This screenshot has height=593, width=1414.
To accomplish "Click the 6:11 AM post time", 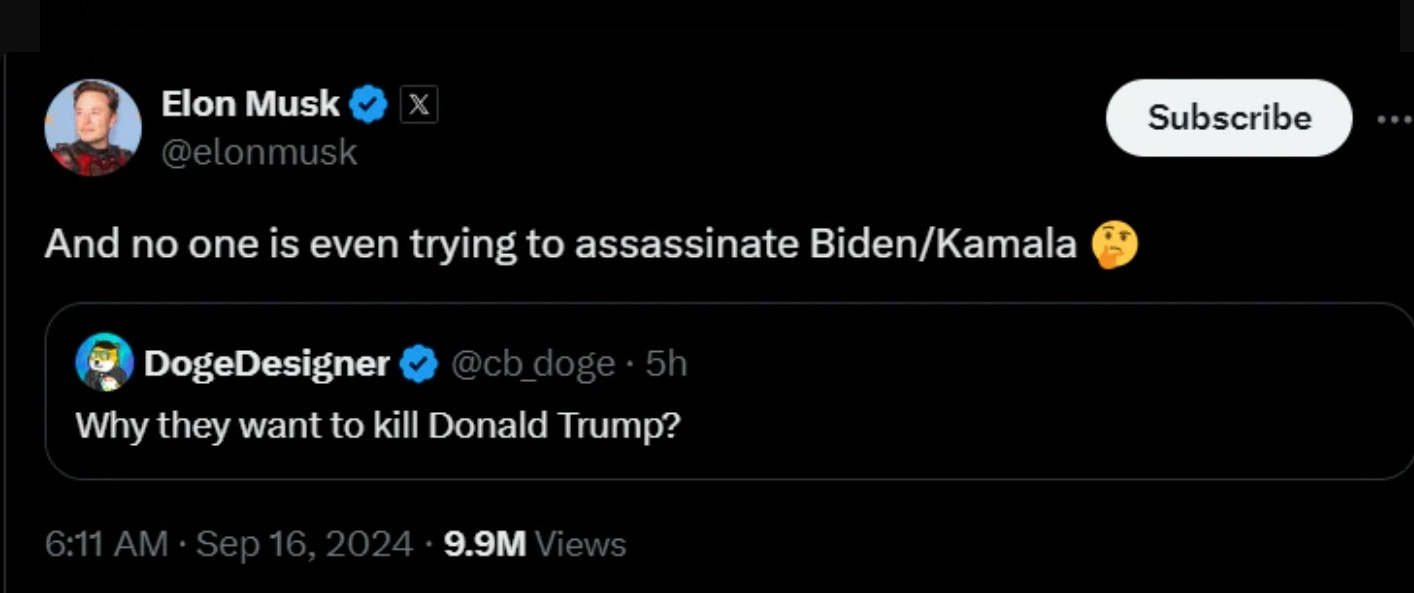I will point(106,544).
